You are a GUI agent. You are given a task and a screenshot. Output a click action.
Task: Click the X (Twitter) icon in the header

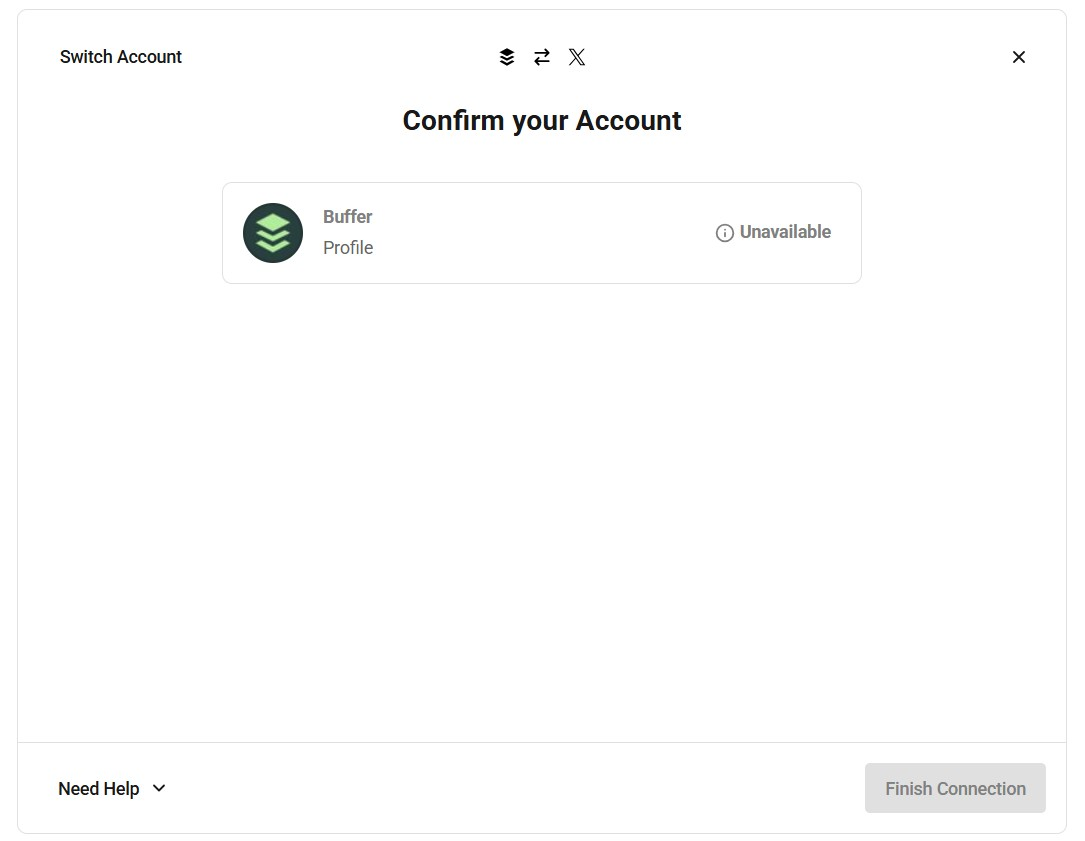(x=577, y=57)
